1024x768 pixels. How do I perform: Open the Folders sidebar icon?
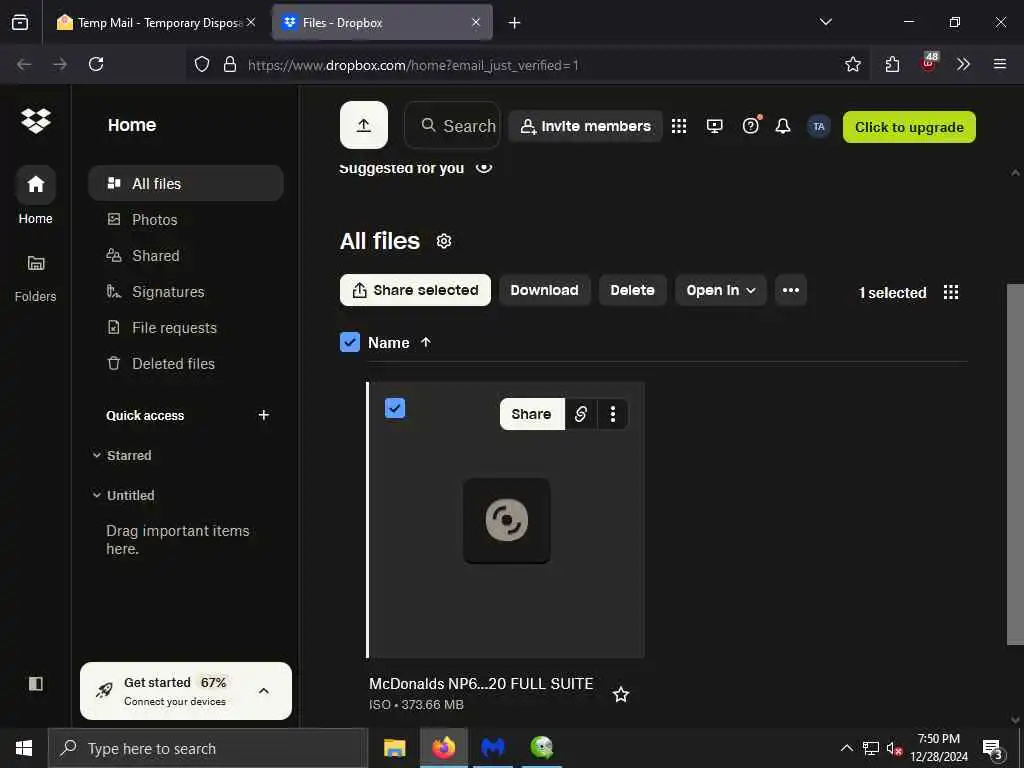(x=35, y=263)
